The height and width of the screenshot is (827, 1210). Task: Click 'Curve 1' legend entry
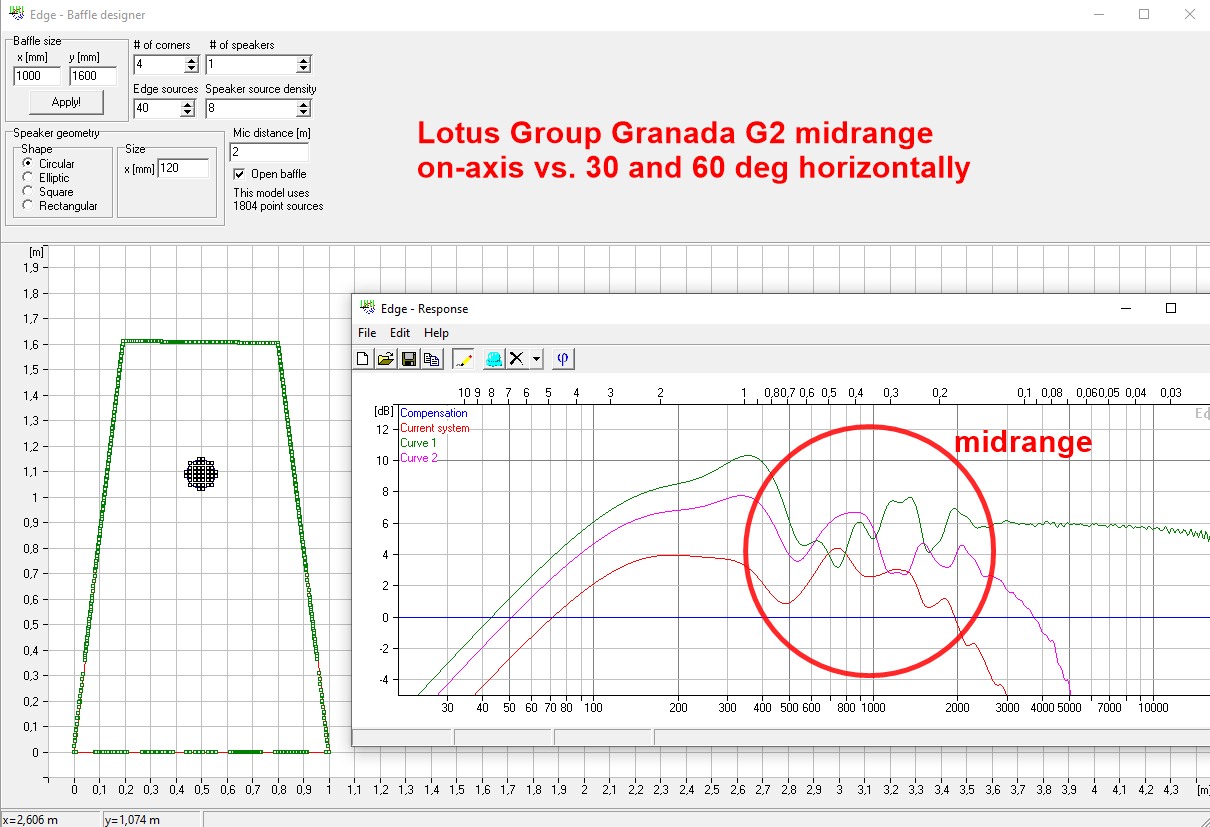point(418,443)
